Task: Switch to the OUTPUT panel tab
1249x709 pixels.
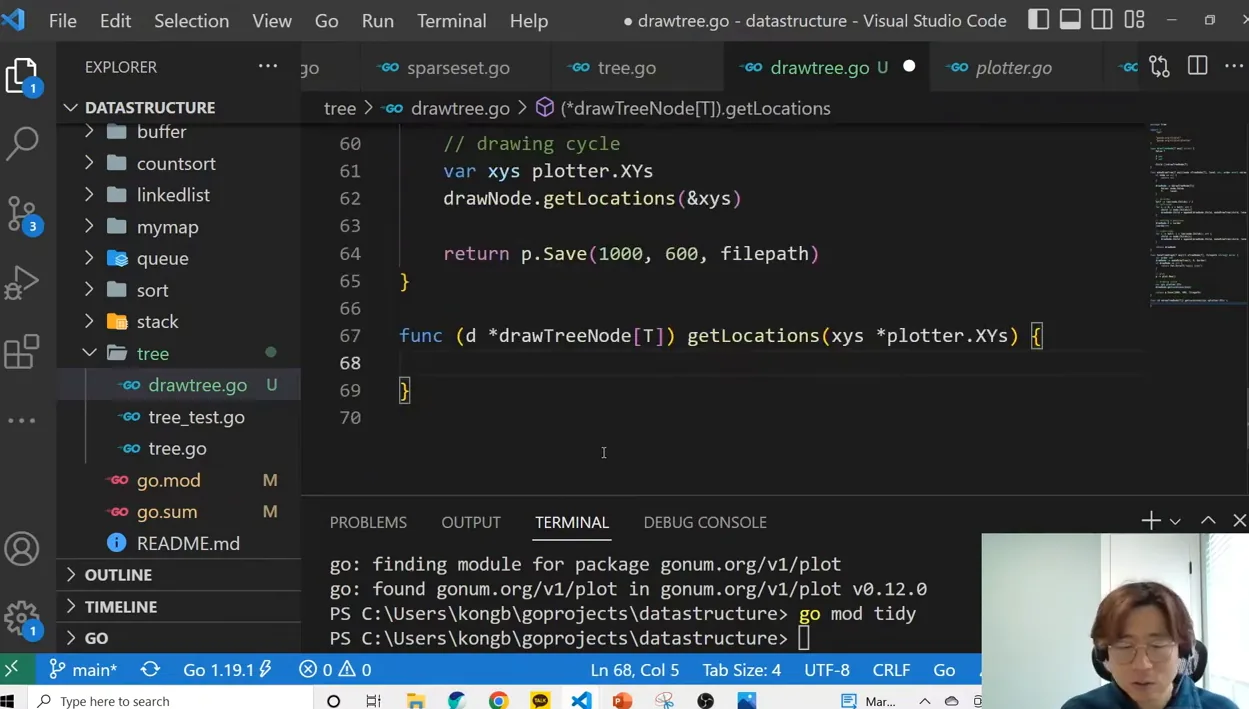Action: [x=471, y=522]
